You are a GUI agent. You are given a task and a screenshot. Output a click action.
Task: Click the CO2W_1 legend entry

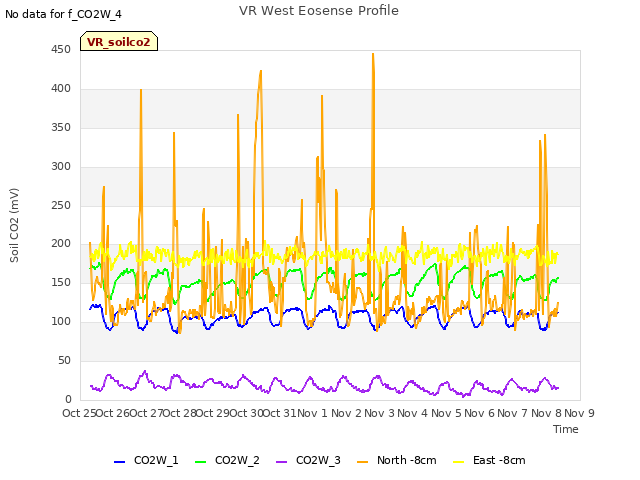pyautogui.click(x=146, y=460)
